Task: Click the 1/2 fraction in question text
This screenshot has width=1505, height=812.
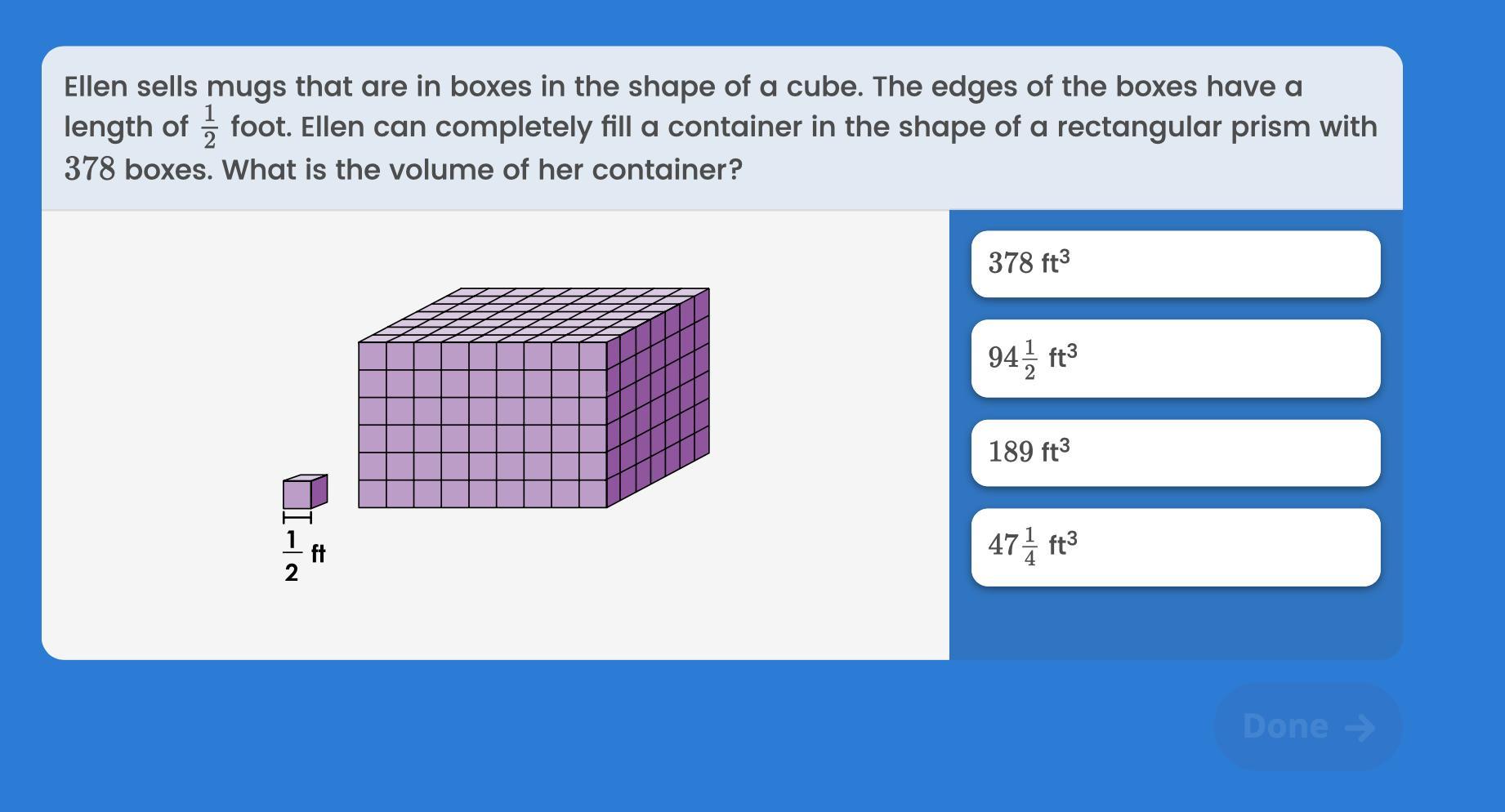Action: coord(209,127)
